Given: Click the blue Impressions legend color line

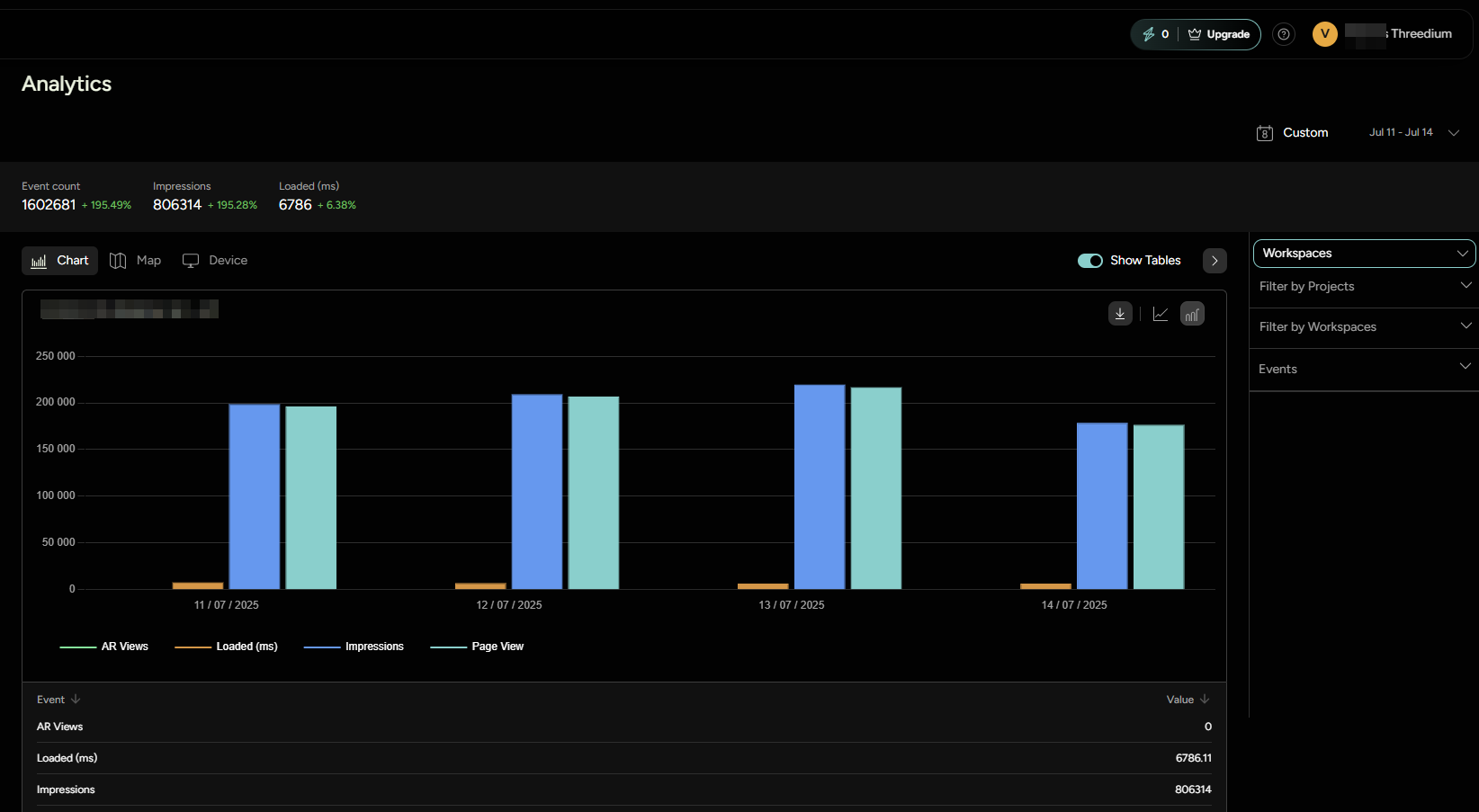Looking at the screenshot, I should click(323, 646).
